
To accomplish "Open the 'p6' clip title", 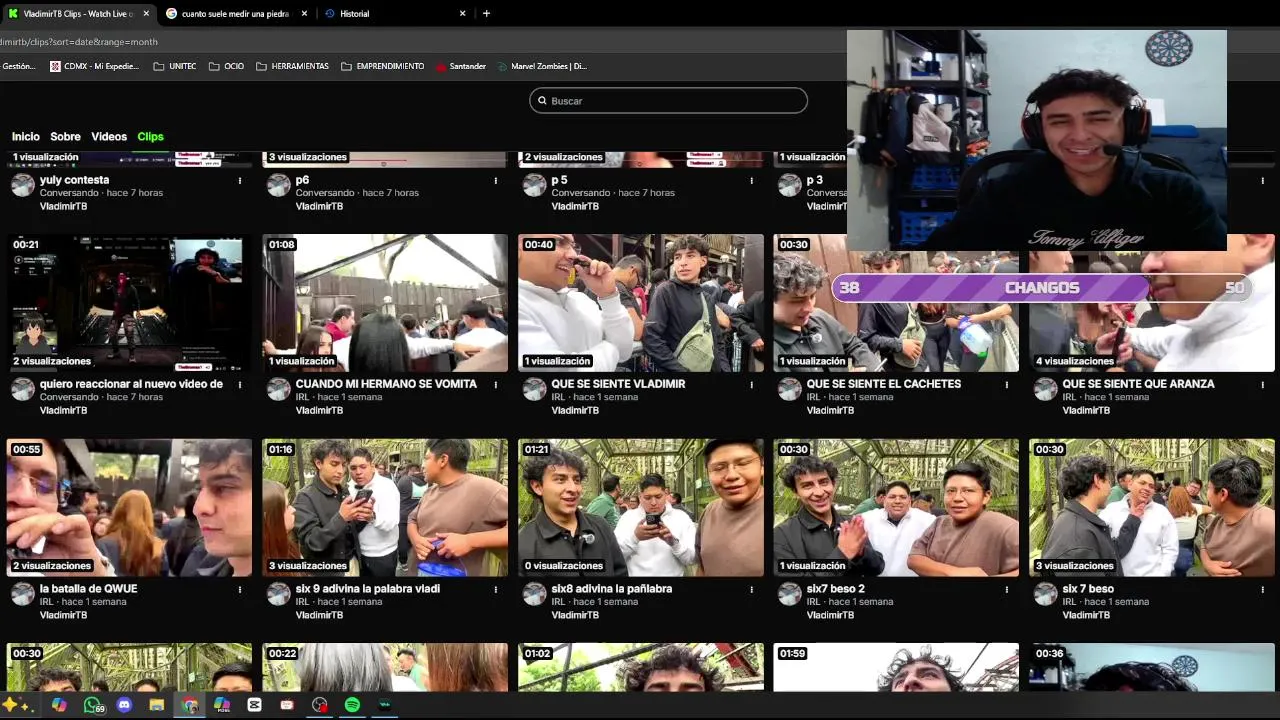I will (302, 180).
